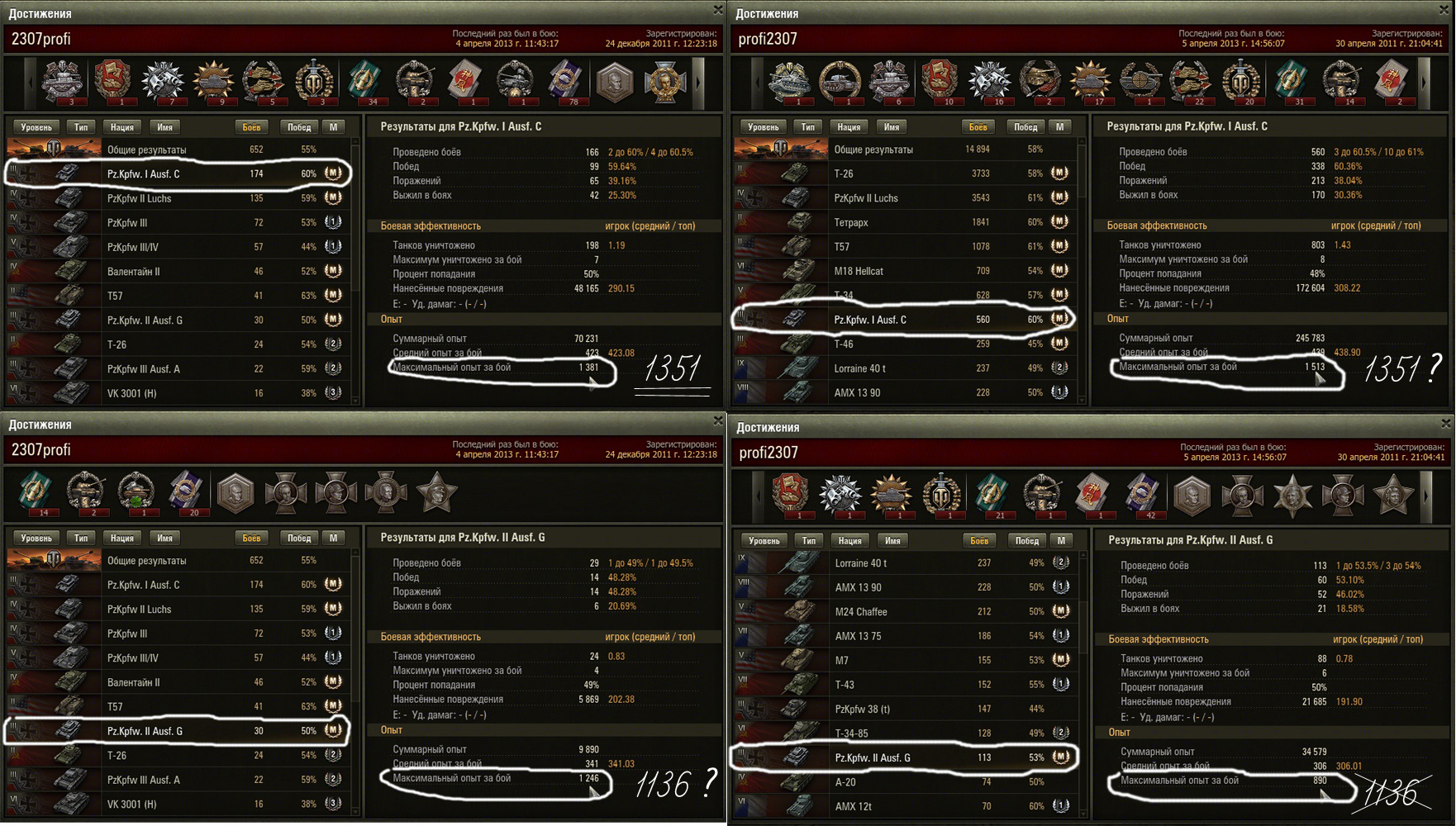Select the T-26 row with 3733 battles

tap(904, 173)
